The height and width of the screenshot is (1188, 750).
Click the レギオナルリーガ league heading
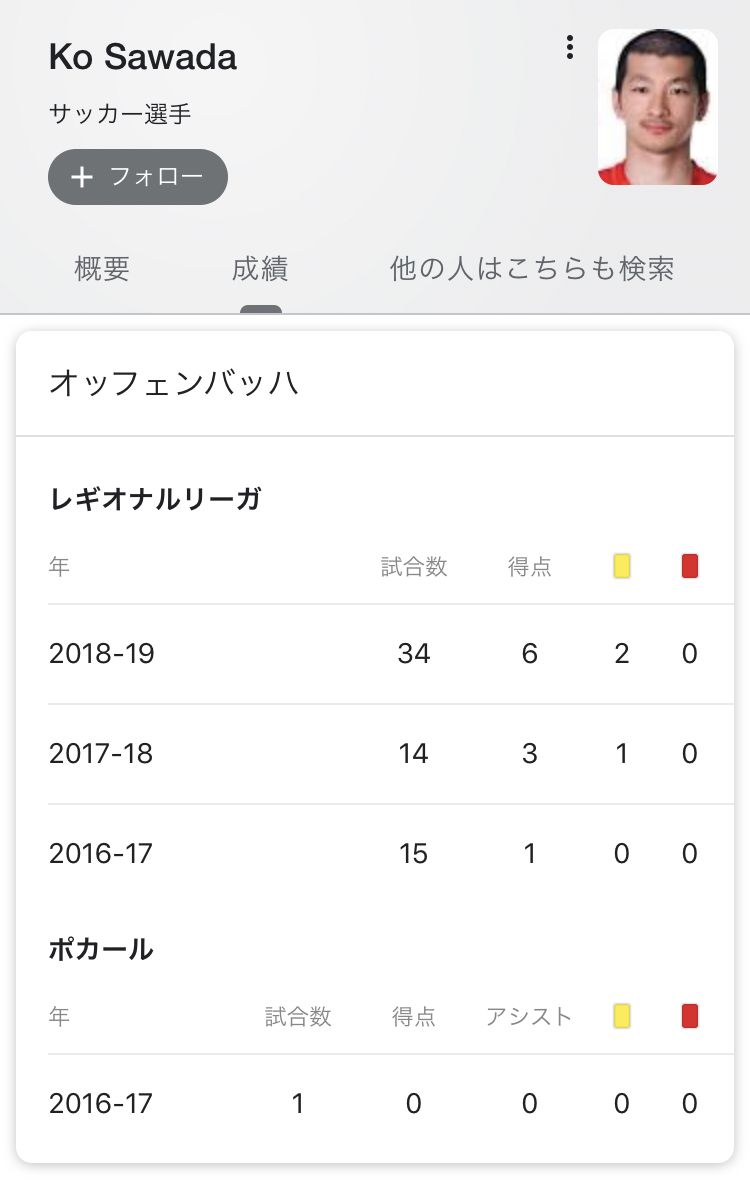click(x=155, y=499)
